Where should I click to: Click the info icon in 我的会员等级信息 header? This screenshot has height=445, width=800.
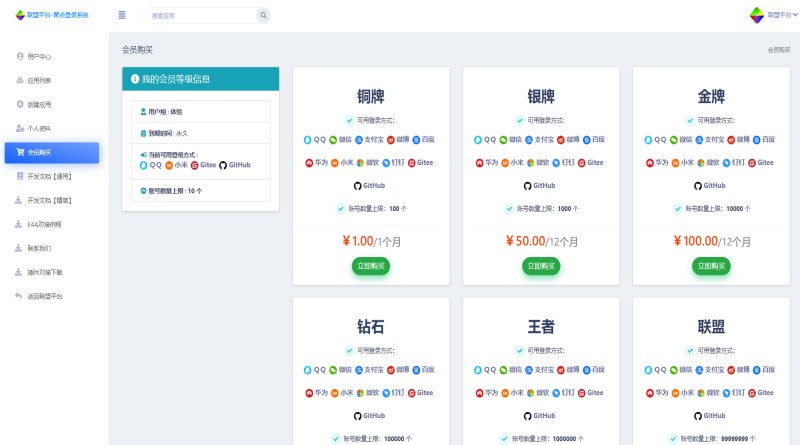[135, 79]
